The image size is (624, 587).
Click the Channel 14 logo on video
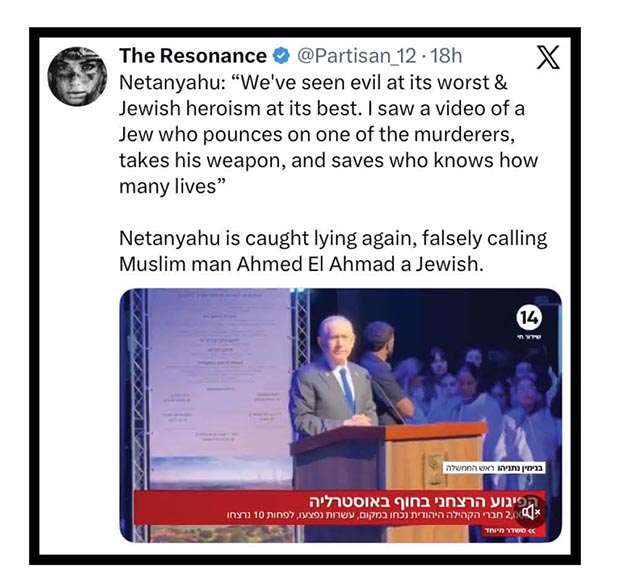tap(529, 318)
